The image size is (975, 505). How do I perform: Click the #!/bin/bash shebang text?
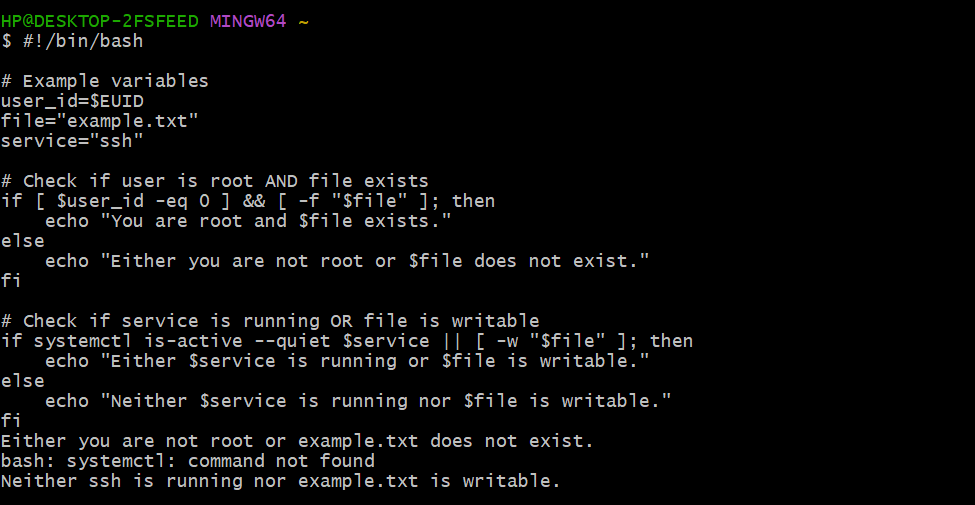pyautogui.click(x=82, y=41)
